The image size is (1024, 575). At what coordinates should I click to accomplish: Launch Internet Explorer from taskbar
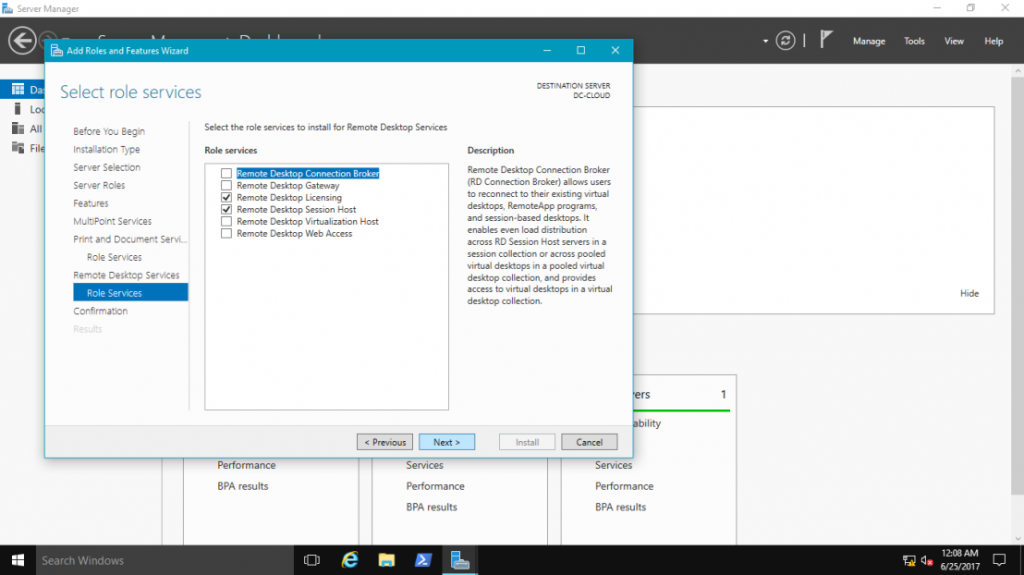pos(350,560)
